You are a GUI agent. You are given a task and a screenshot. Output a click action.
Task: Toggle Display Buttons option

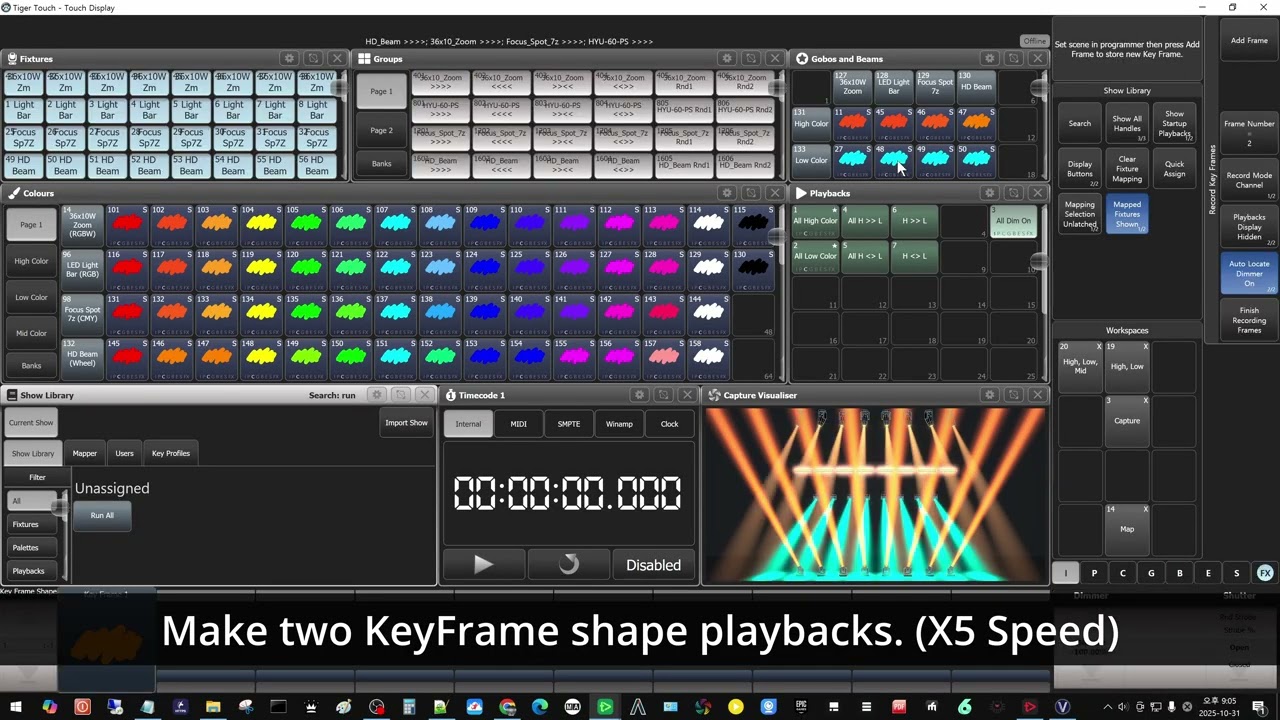click(x=1080, y=169)
